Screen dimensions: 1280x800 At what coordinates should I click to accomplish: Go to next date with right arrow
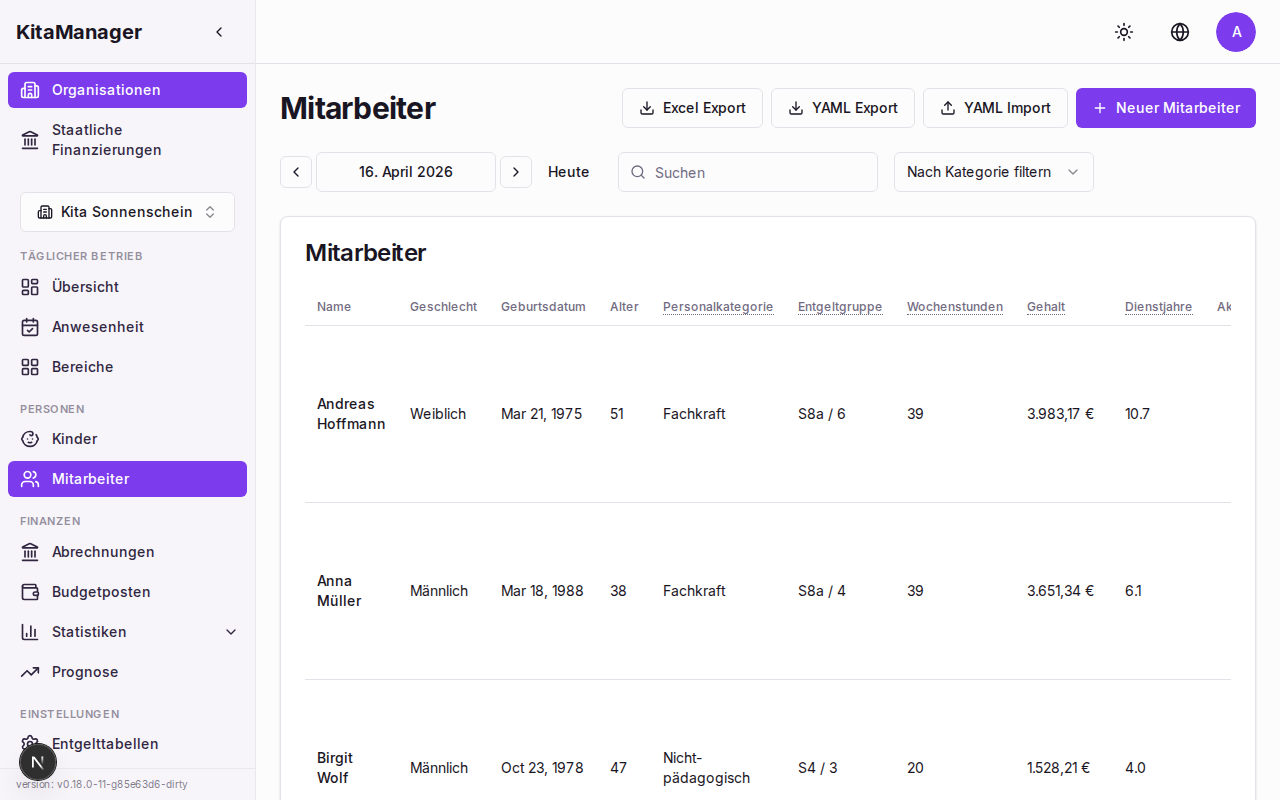516,172
